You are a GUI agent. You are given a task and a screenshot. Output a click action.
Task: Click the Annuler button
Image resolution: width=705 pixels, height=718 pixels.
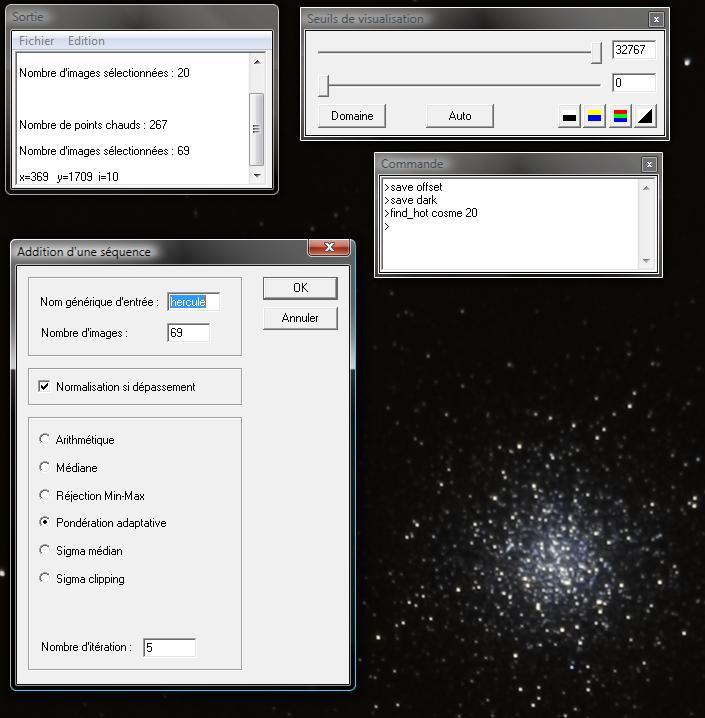click(x=300, y=318)
